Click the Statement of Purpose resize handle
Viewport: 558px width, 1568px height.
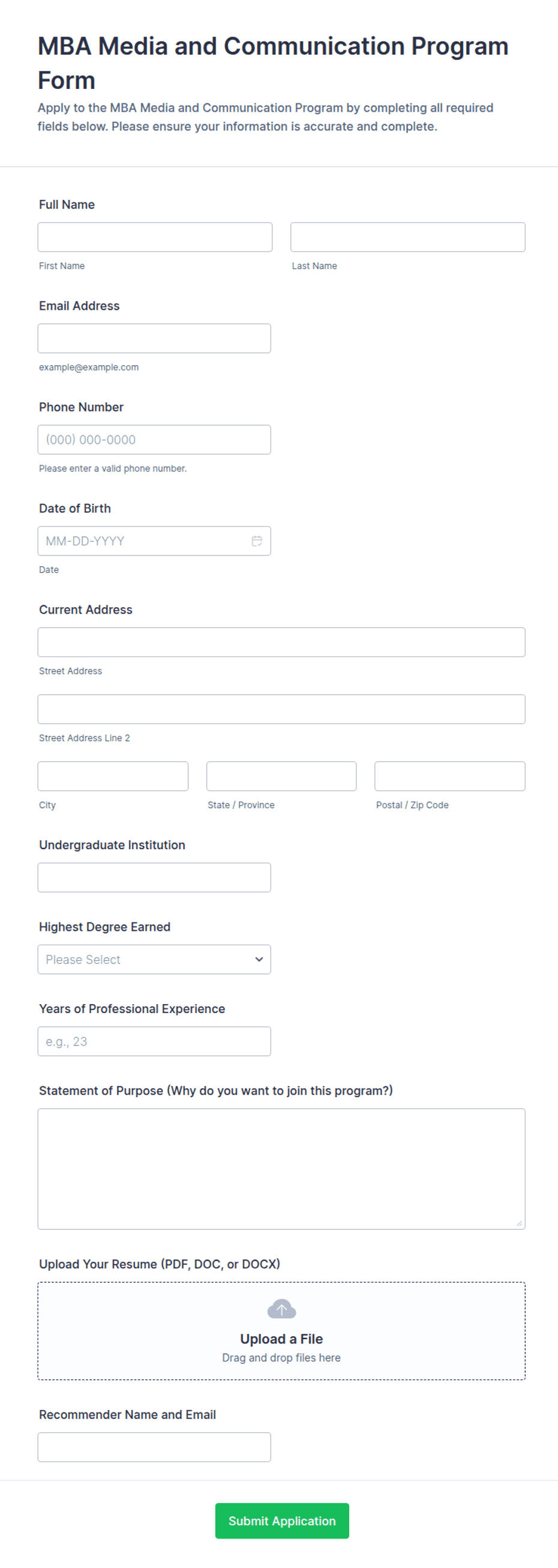tap(519, 1223)
